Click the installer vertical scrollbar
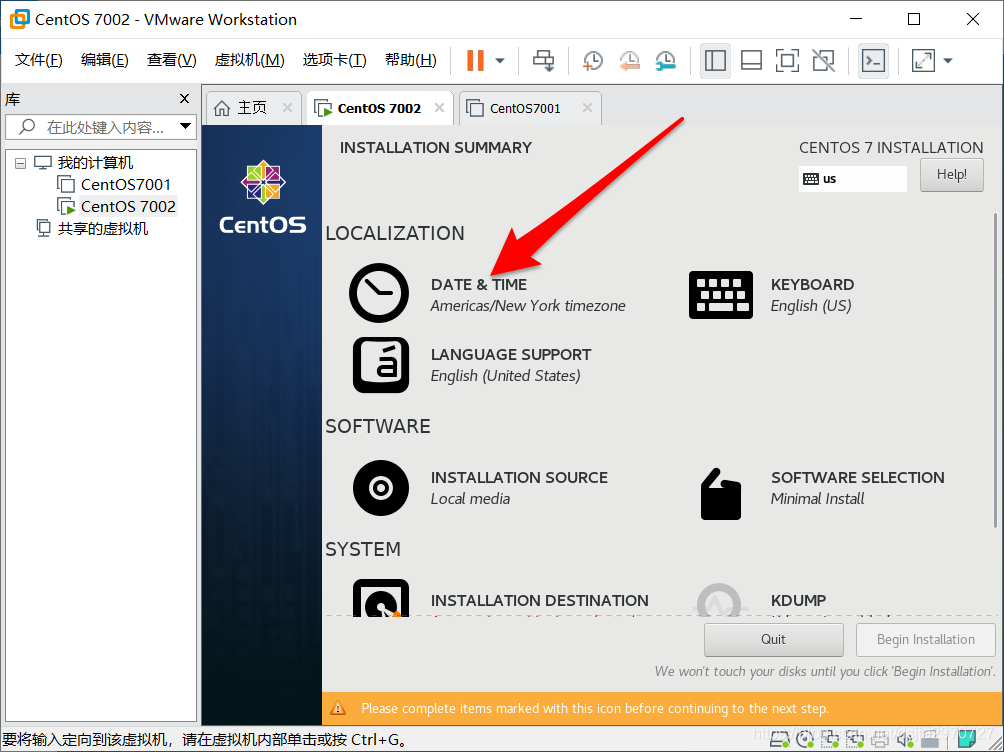Viewport: 1004px width, 752px height. [995, 370]
